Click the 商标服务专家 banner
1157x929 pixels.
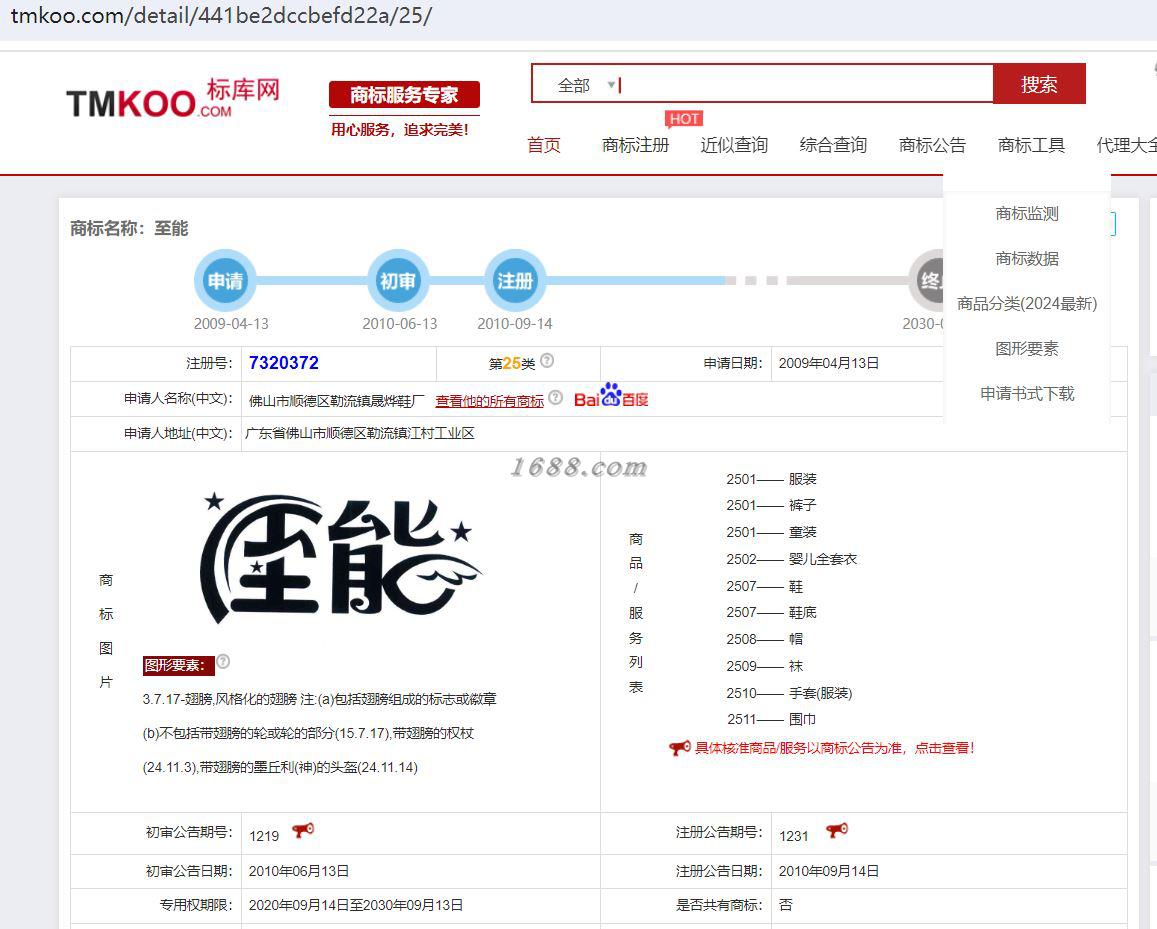point(404,95)
